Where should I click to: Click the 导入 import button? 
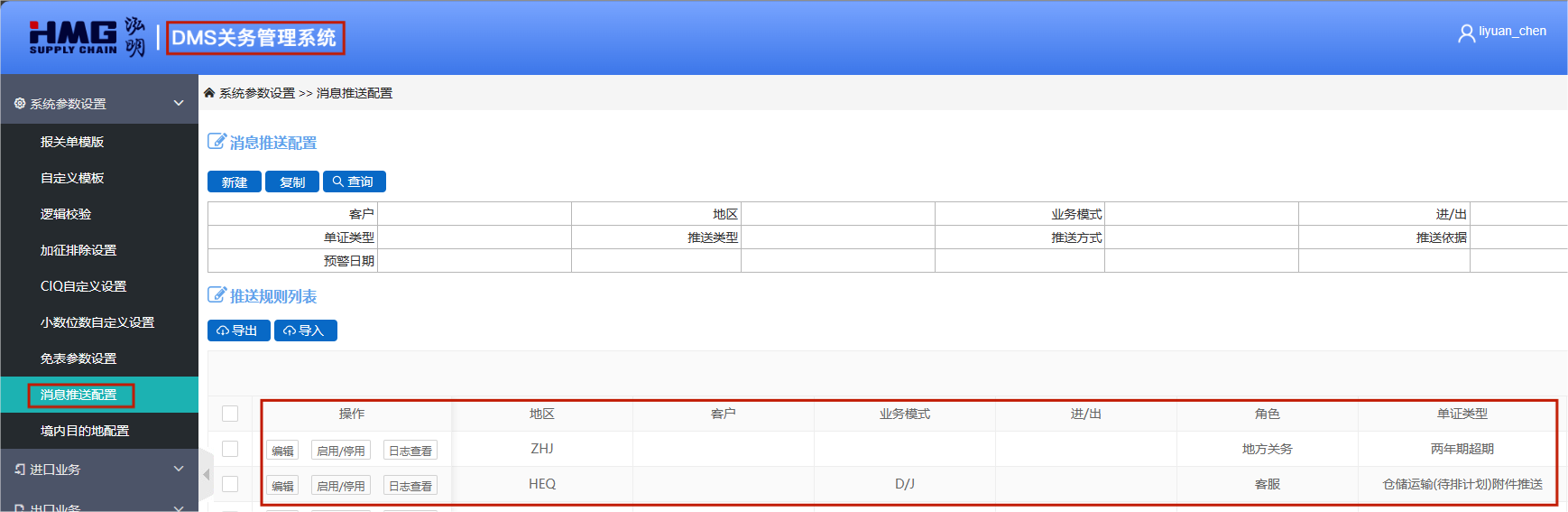pos(305,330)
